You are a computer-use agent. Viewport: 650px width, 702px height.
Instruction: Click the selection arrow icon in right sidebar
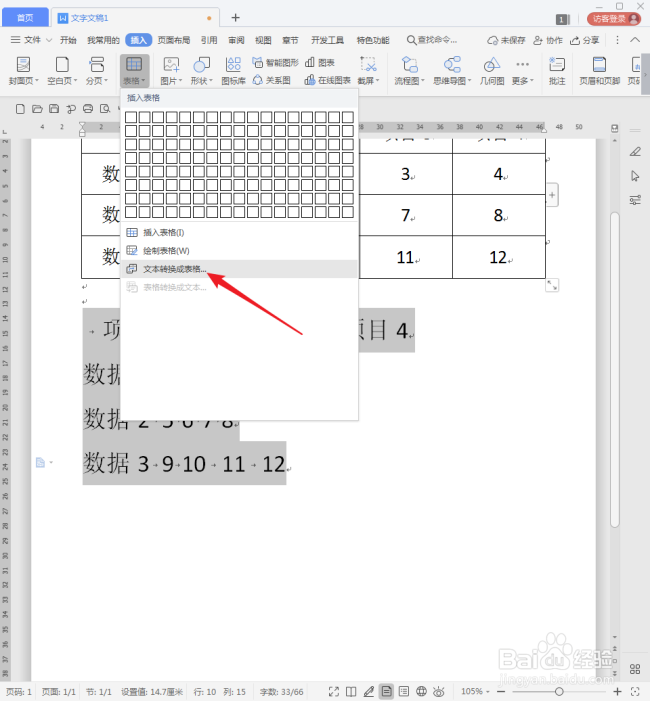pyautogui.click(x=635, y=176)
